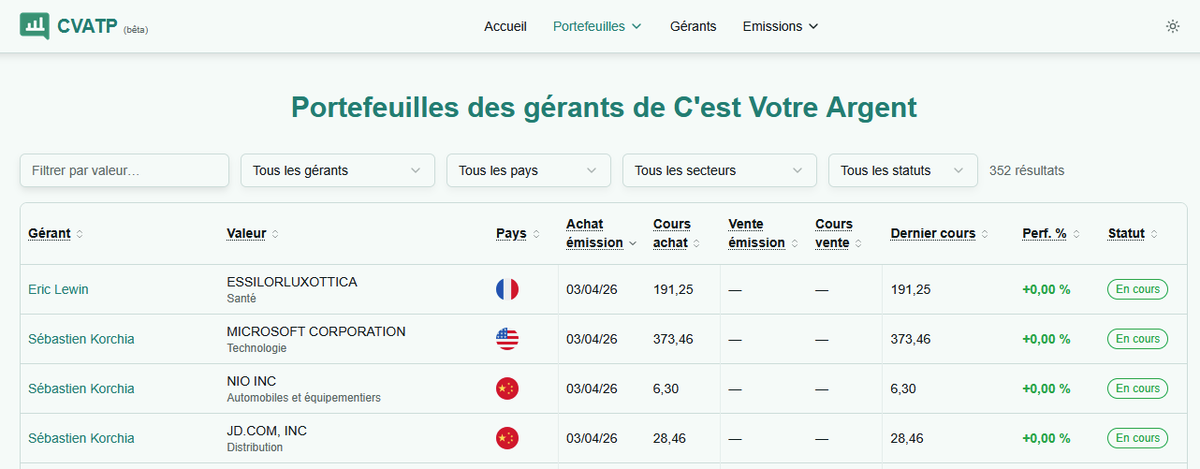The image size is (1200, 469).
Task: Click 03/04/26 date in MICROSOFT row
Action: [592, 339]
